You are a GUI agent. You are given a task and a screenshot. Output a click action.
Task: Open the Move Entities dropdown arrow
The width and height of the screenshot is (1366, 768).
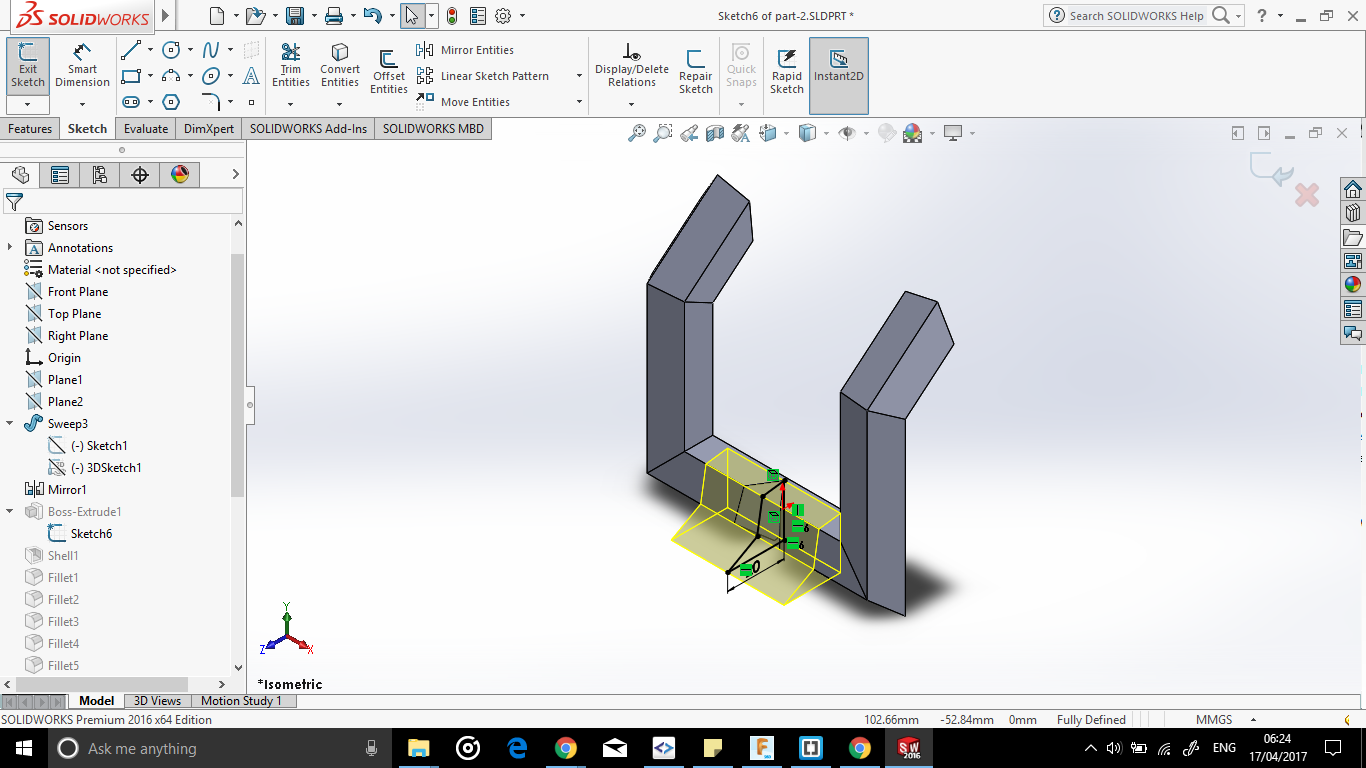coord(579,102)
